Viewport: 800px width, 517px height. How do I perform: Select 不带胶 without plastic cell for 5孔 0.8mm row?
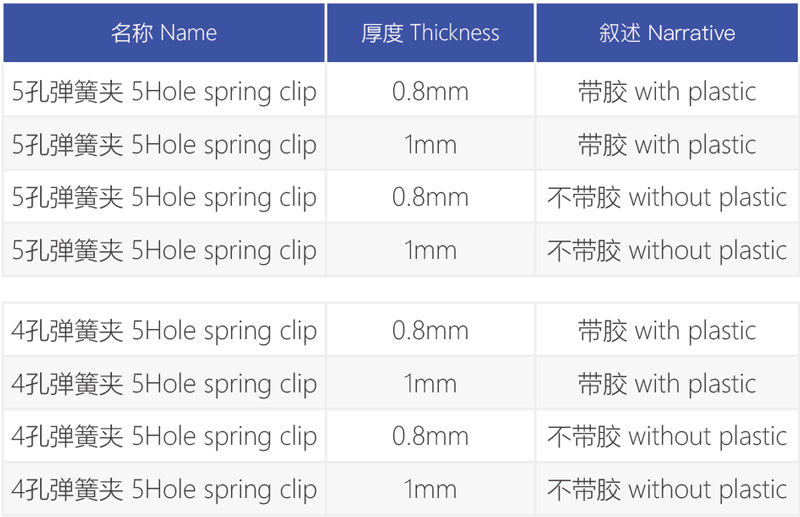(667, 196)
